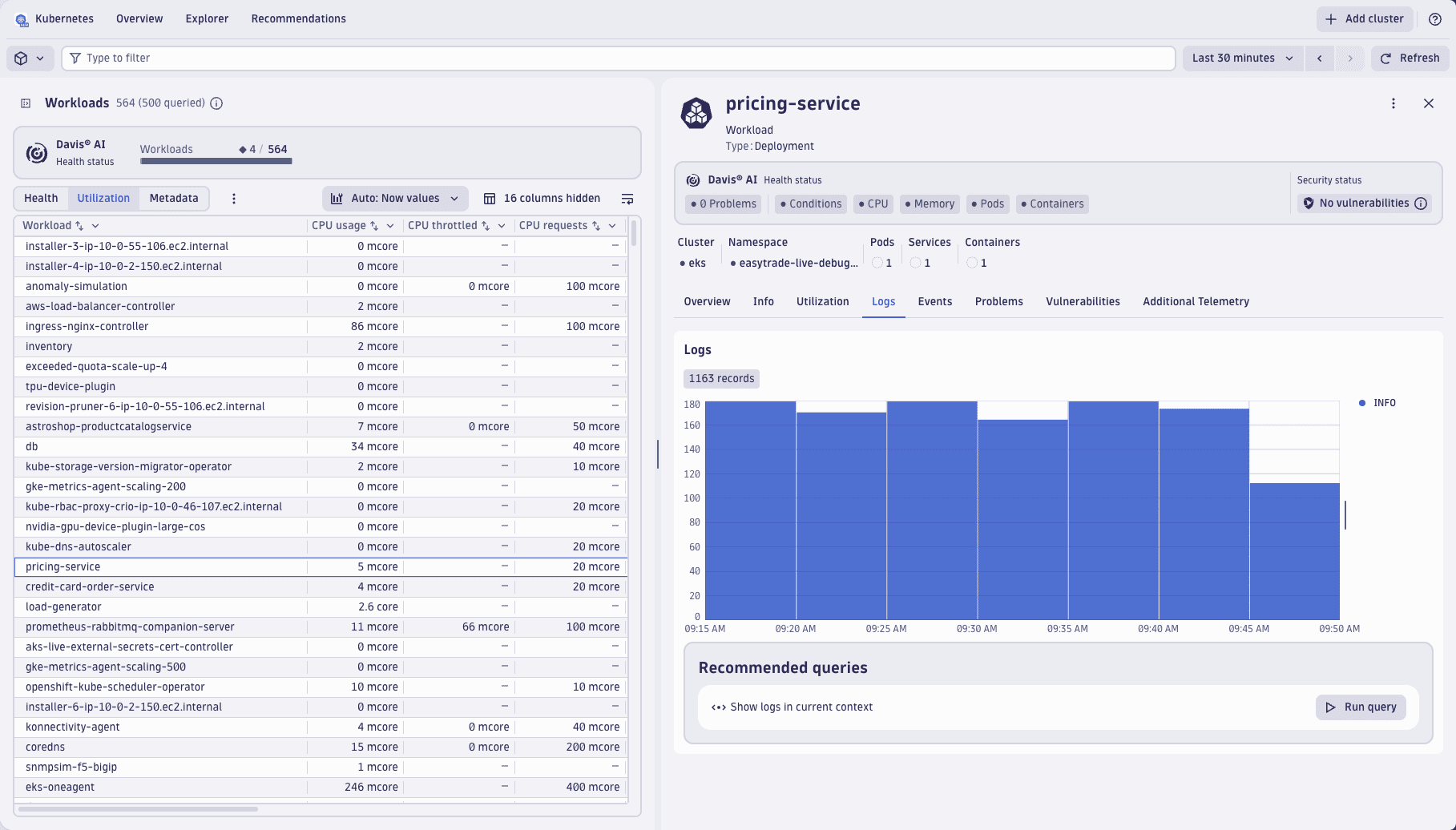Click the table vertical scrollbar

[x=634, y=233]
